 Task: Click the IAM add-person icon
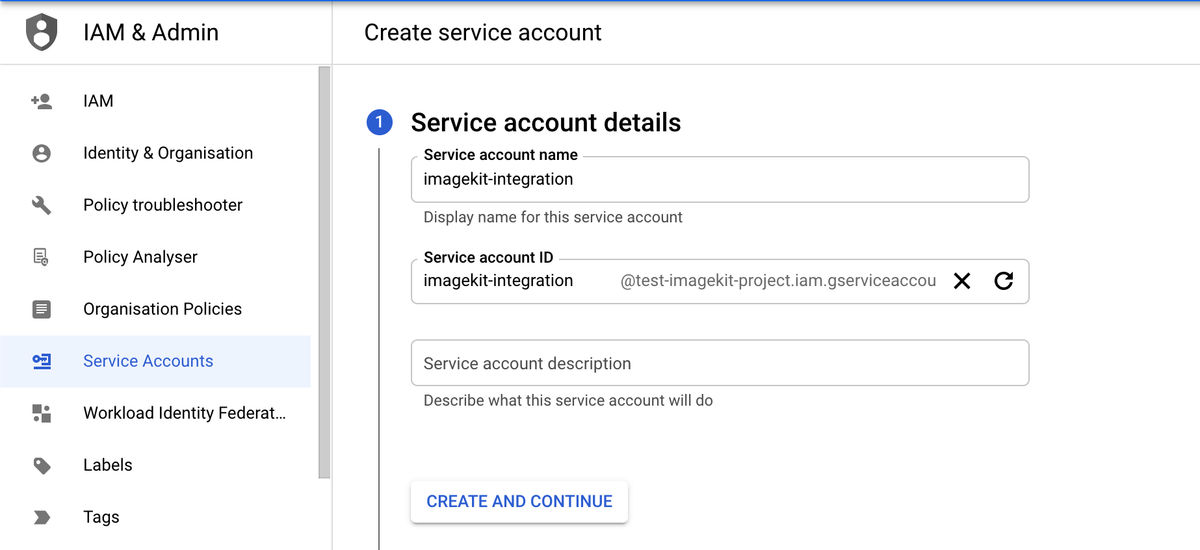(x=41, y=101)
